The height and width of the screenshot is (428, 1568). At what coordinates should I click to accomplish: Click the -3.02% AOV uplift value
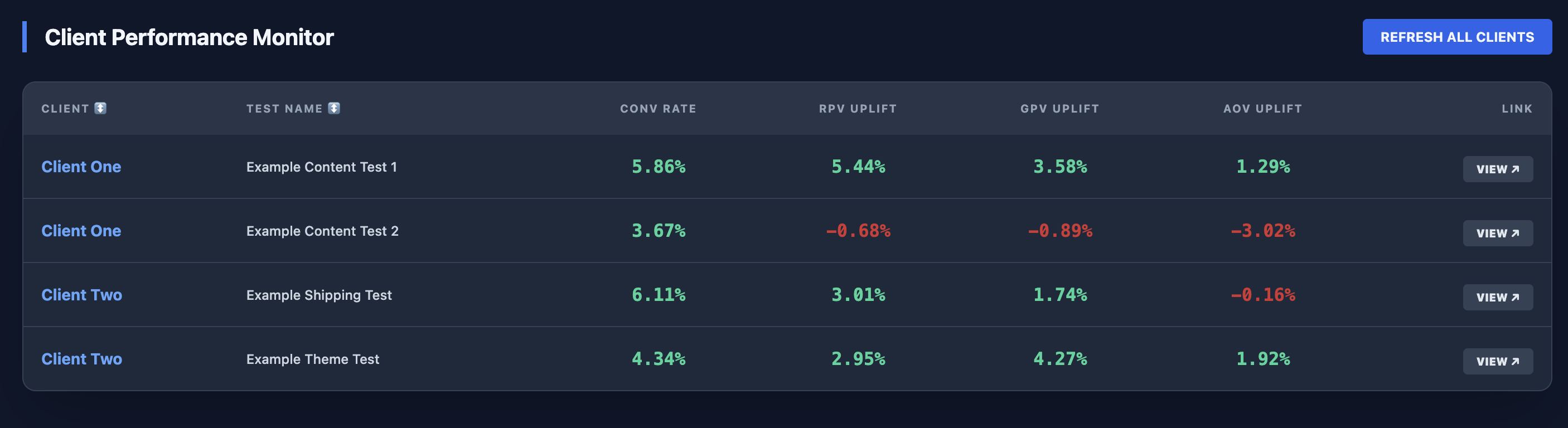click(x=1262, y=231)
